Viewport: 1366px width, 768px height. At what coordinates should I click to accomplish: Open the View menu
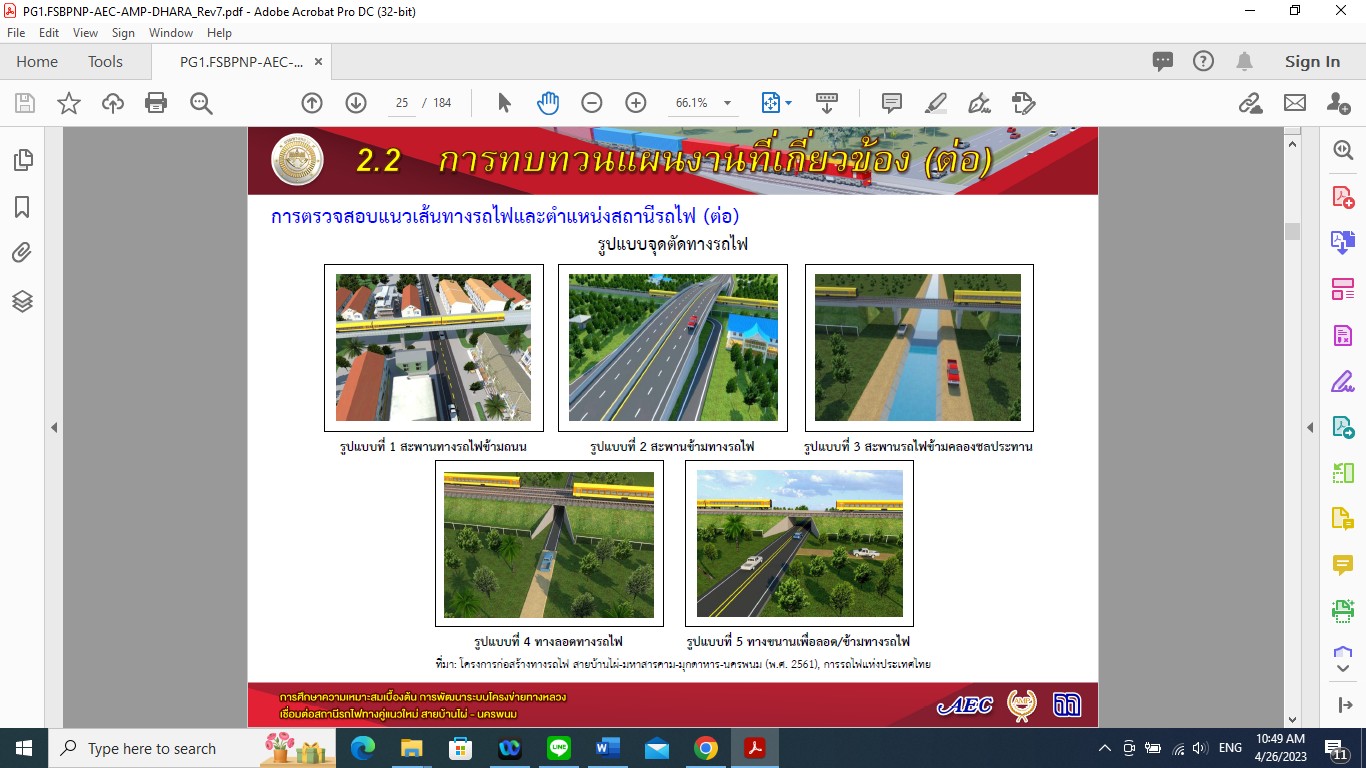tap(85, 33)
